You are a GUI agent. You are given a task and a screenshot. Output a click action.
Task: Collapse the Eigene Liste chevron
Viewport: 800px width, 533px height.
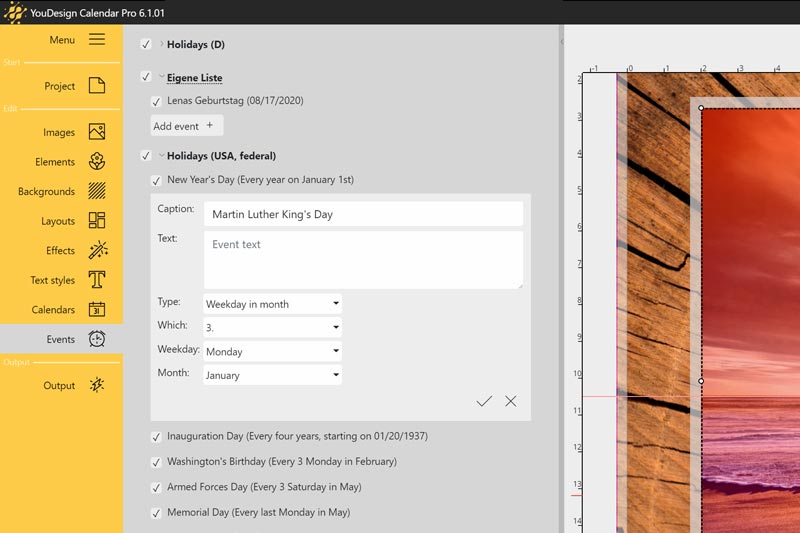coord(162,77)
